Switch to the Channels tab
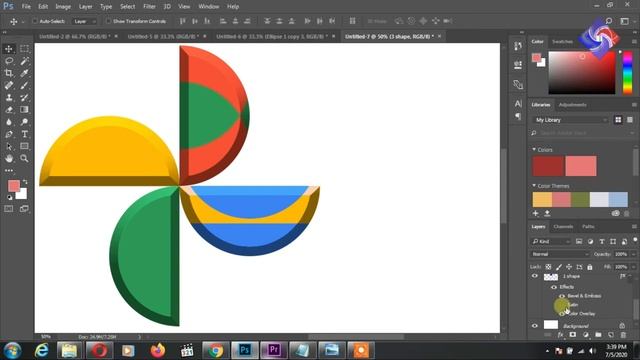Image resolution: width=640 pixels, height=360 pixels. [x=563, y=227]
